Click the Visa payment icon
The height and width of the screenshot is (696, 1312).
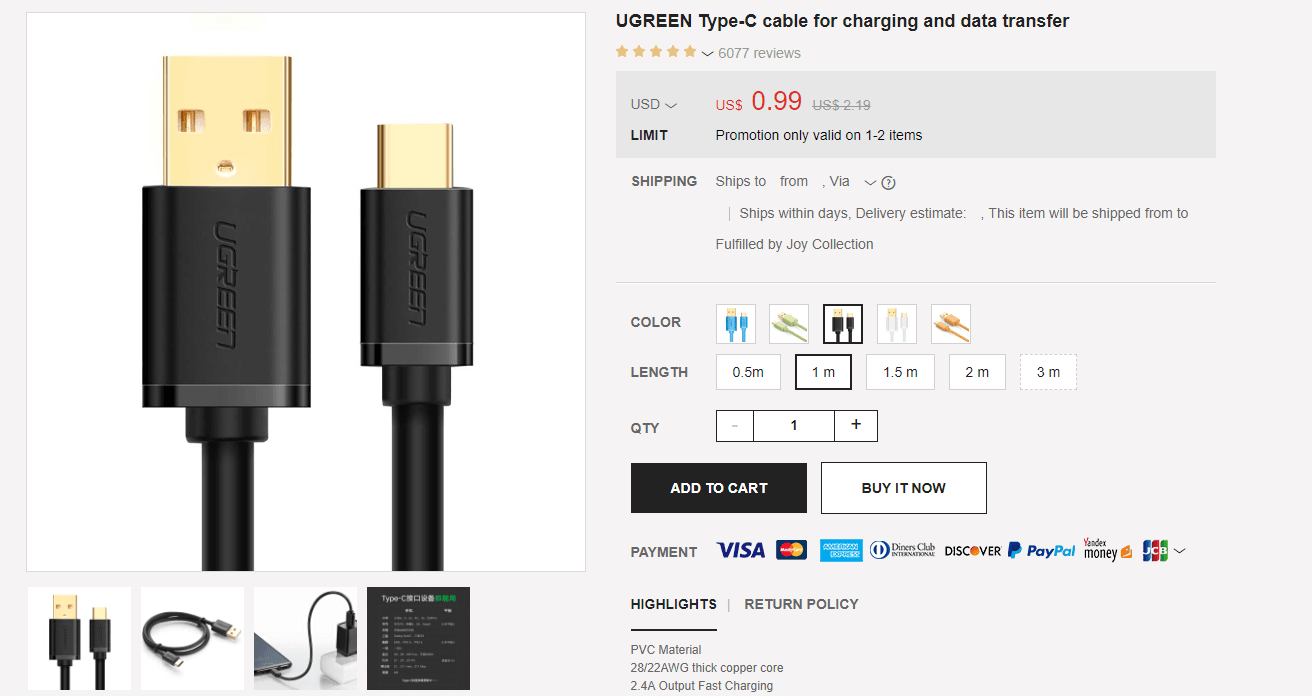pos(740,551)
